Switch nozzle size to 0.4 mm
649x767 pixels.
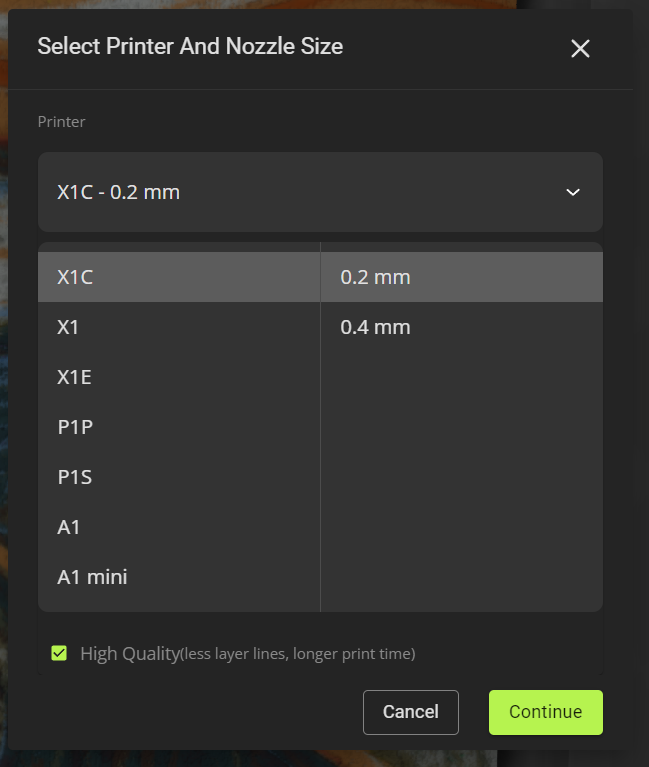(x=462, y=327)
